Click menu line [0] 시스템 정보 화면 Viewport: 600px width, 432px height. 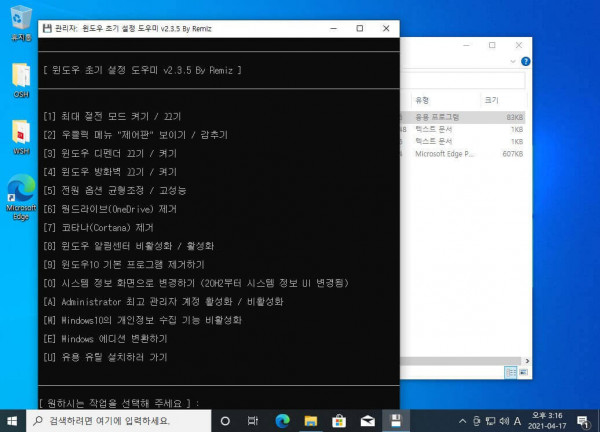point(196,283)
